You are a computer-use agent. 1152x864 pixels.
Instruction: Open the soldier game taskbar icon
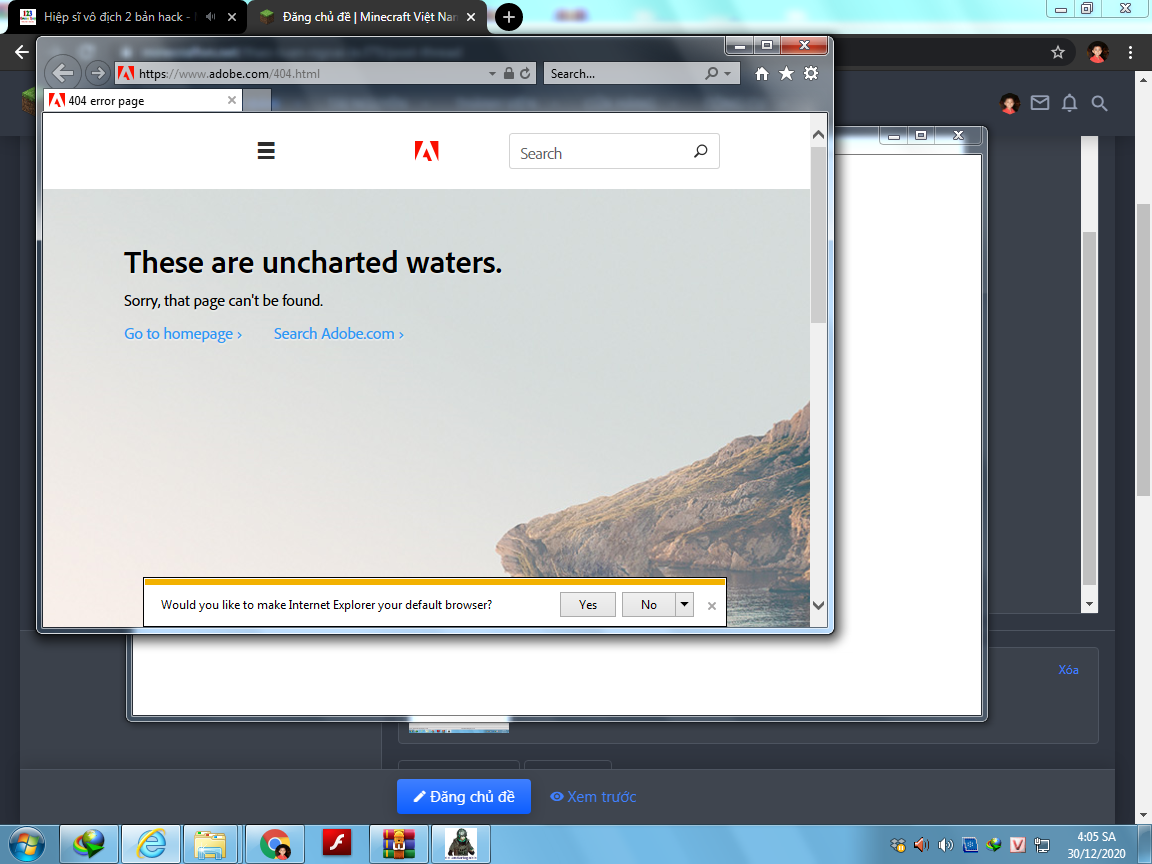point(461,844)
